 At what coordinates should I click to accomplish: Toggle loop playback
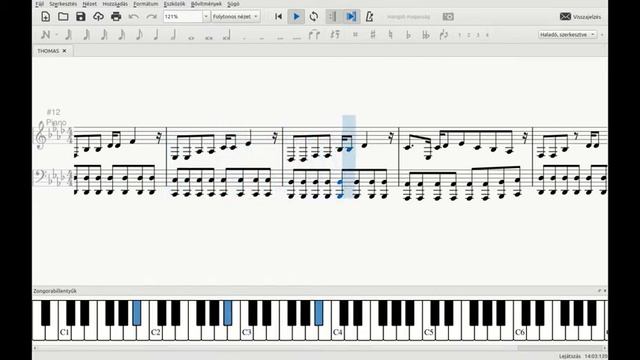314,17
